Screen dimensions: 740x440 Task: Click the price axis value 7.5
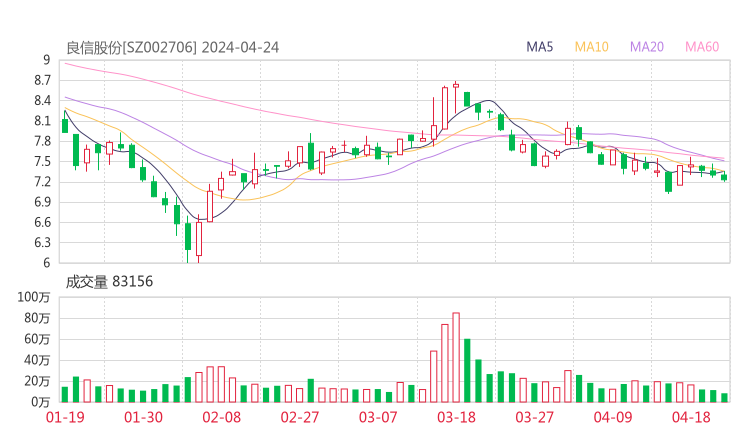[x=42, y=161]
